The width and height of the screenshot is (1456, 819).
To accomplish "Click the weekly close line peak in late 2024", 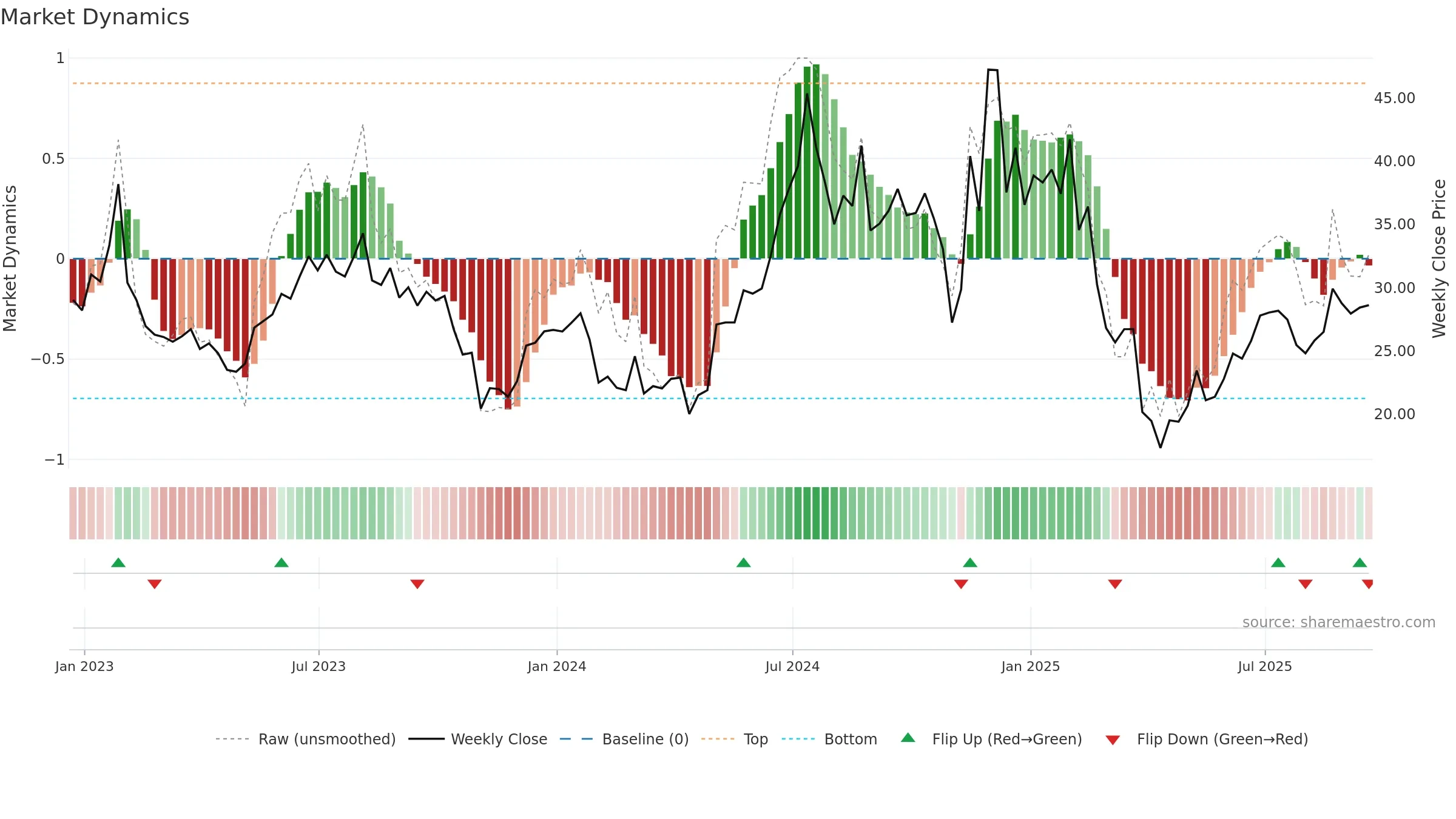I will pos(993,70).
